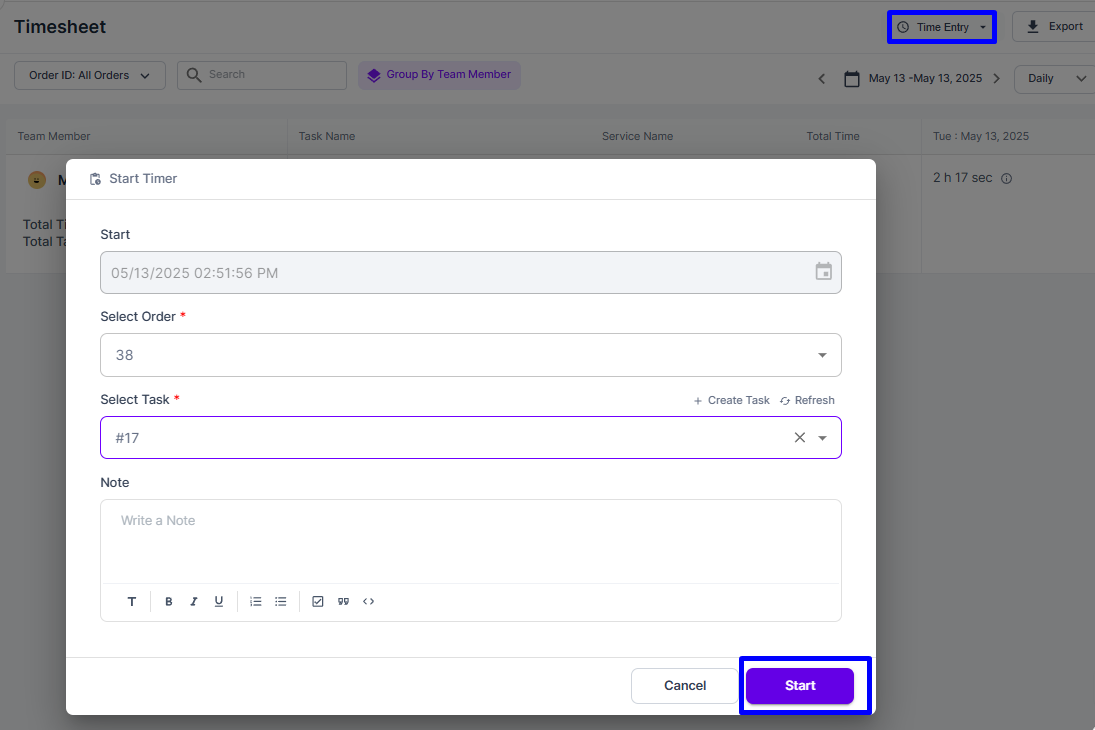Open text heading style tool

tap(132, 602)
